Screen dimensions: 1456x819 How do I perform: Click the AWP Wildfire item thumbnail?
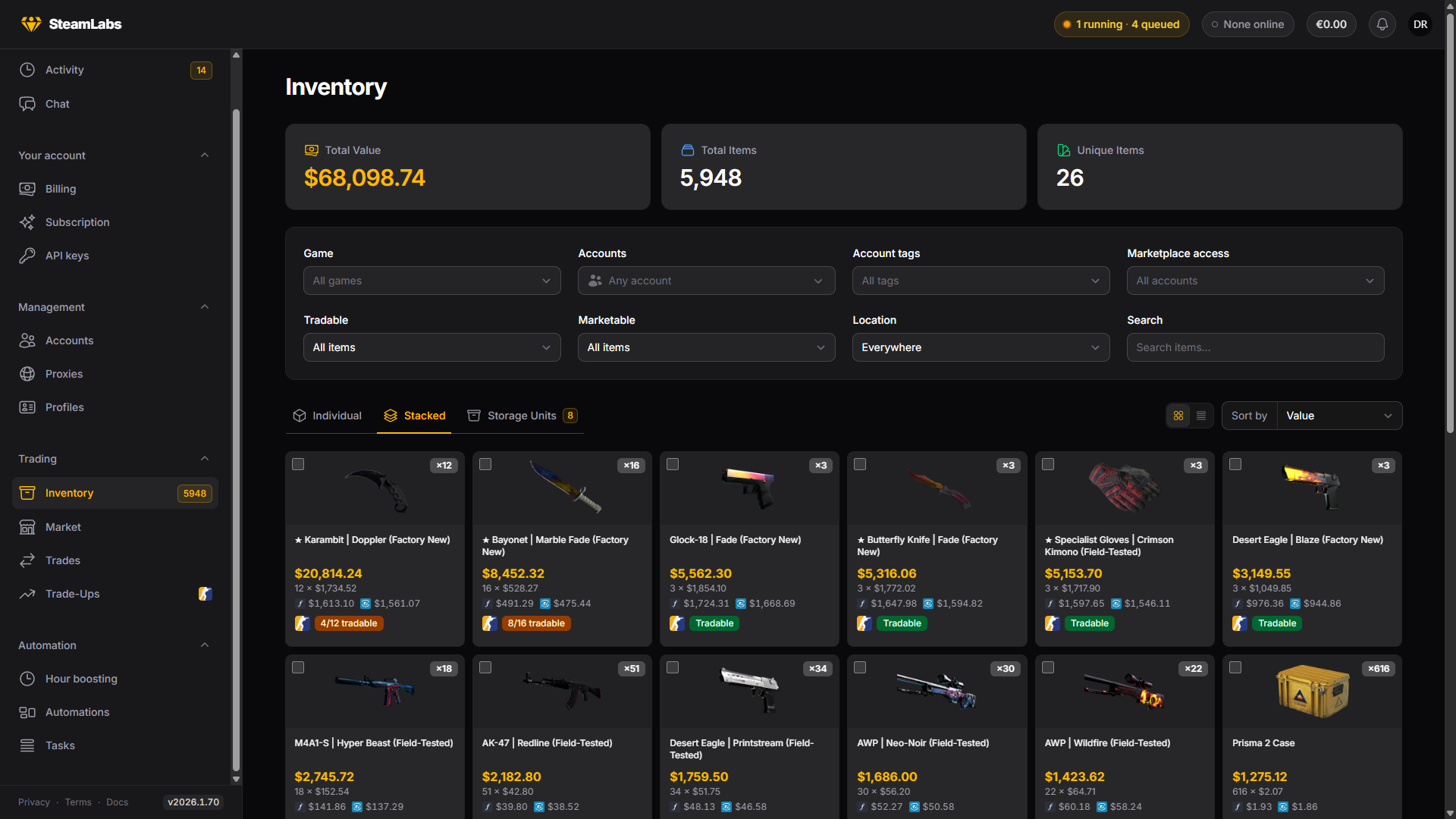[1125, 691]
